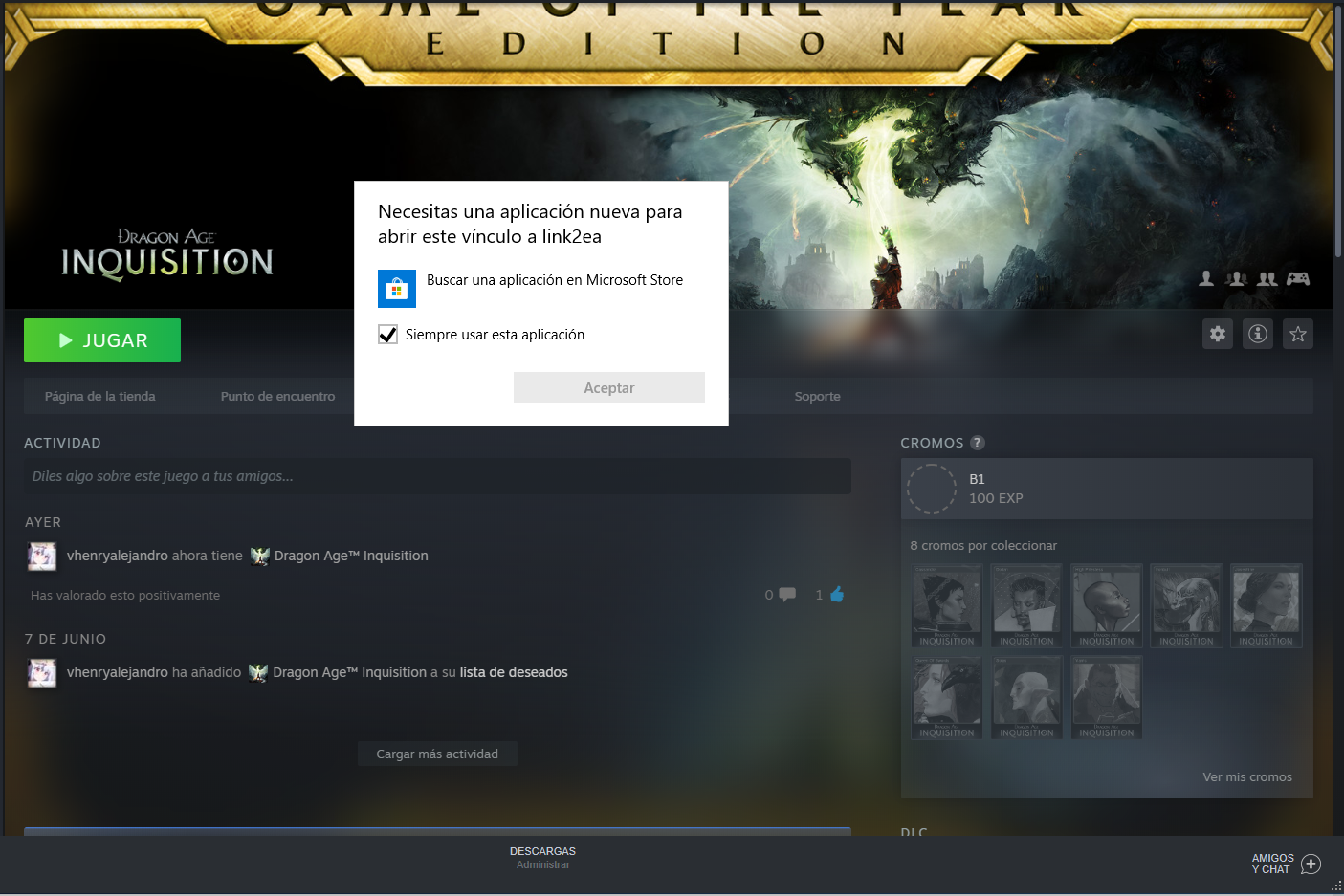The width and height of the screenshot is (1344, 896).
Task: Click the Aceptar button in dialog
Action: pos(608,387)
